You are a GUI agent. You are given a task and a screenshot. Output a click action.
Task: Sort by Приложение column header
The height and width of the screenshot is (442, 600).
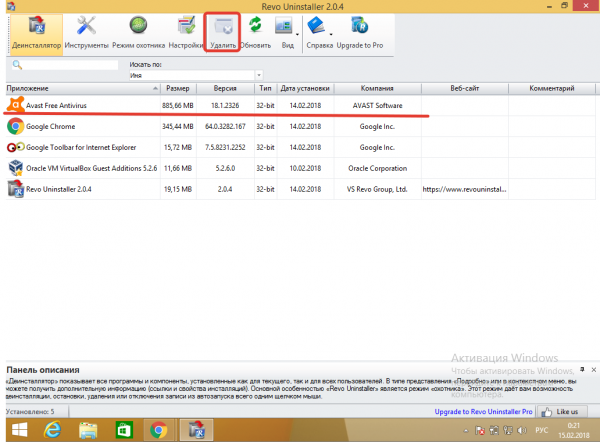pos(83,88)
